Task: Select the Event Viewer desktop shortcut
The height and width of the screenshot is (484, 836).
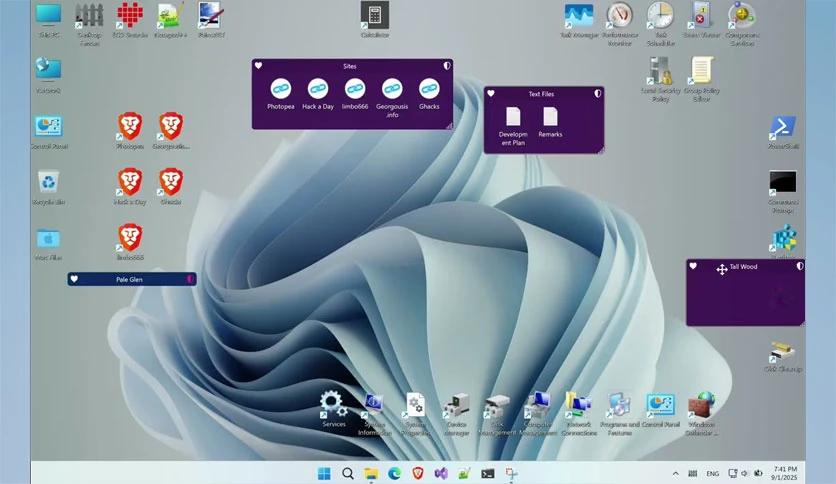Action: pyautogui.click(x=702, y=20)
